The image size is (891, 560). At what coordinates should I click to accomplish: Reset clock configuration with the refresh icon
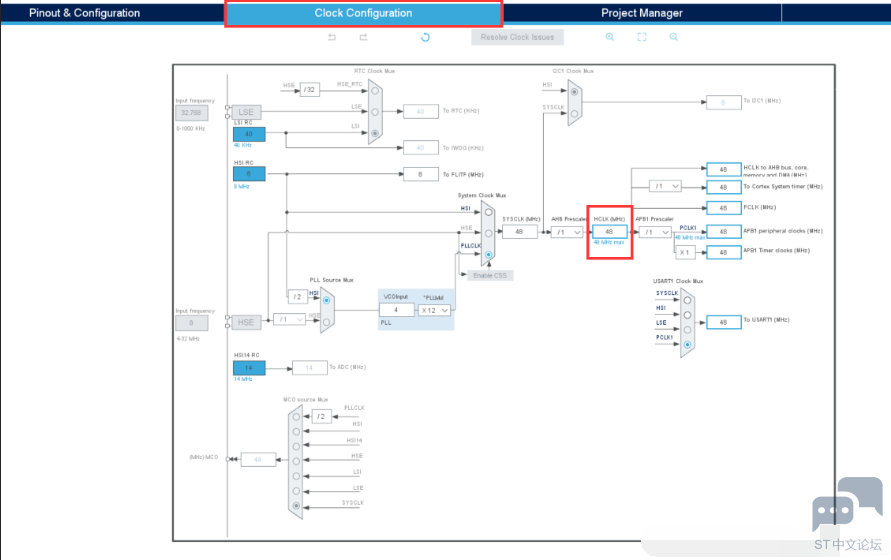click(x=425, y=37)
